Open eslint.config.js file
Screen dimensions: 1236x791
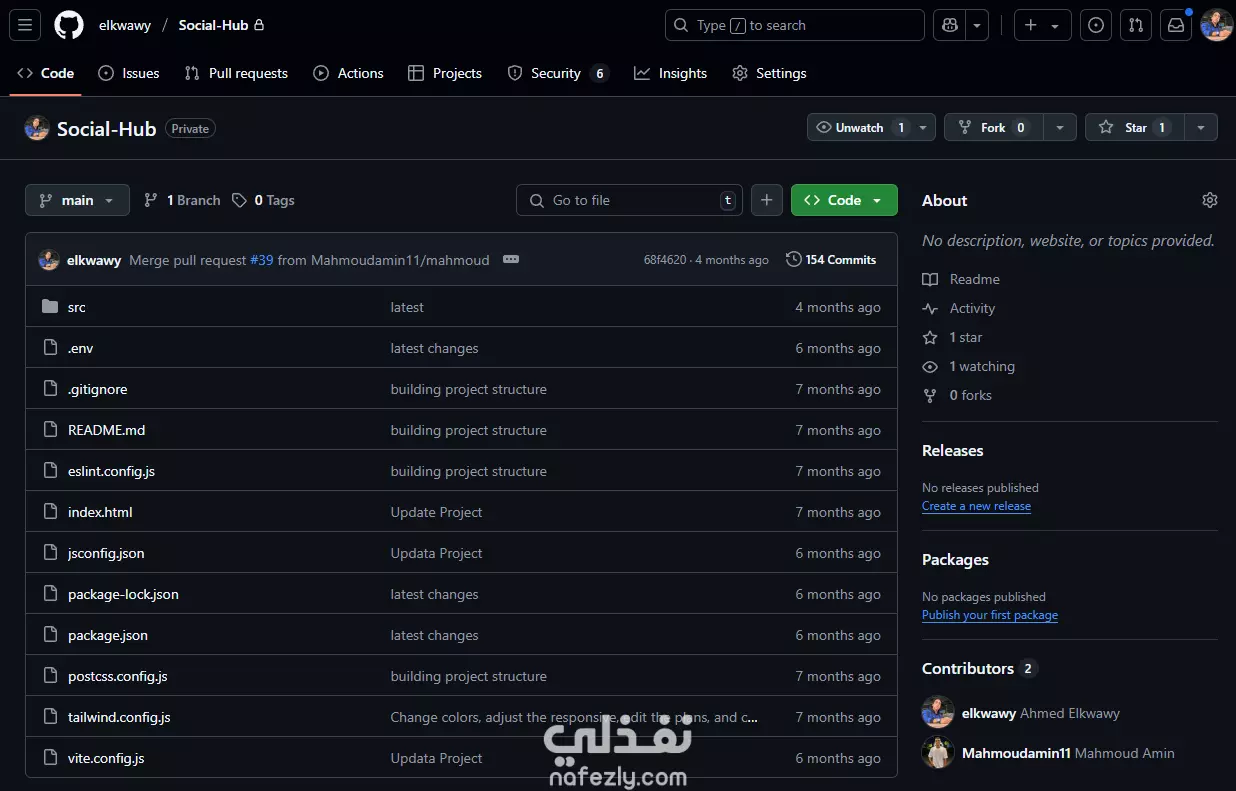click(x=111, y=471)
